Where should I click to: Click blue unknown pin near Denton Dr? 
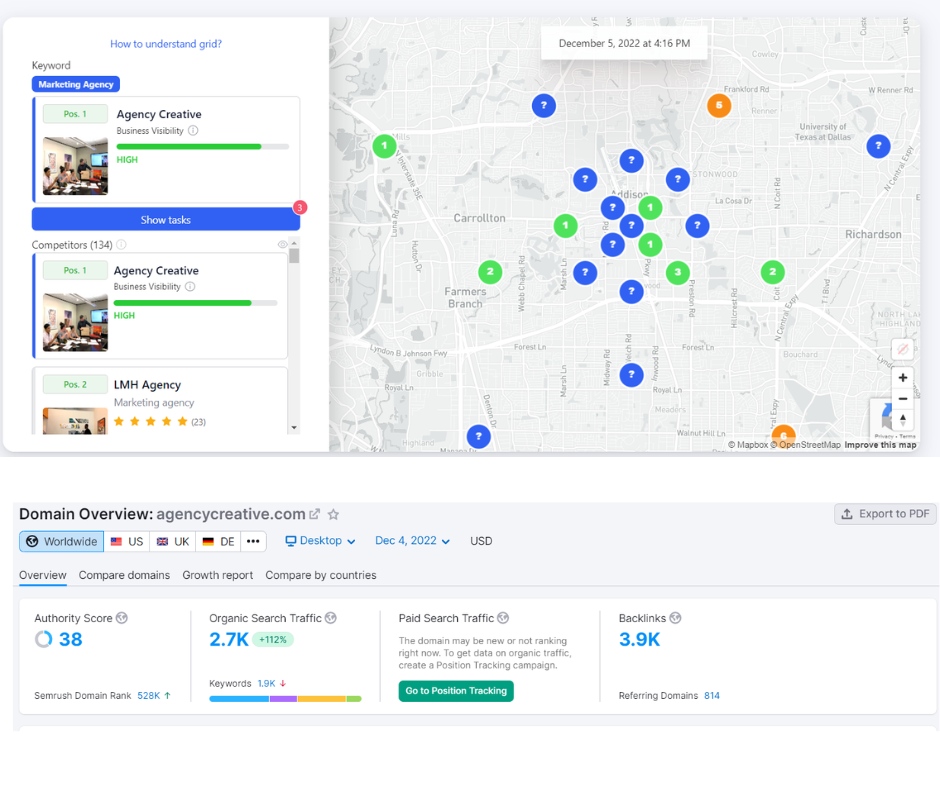[x=478, y=437]
